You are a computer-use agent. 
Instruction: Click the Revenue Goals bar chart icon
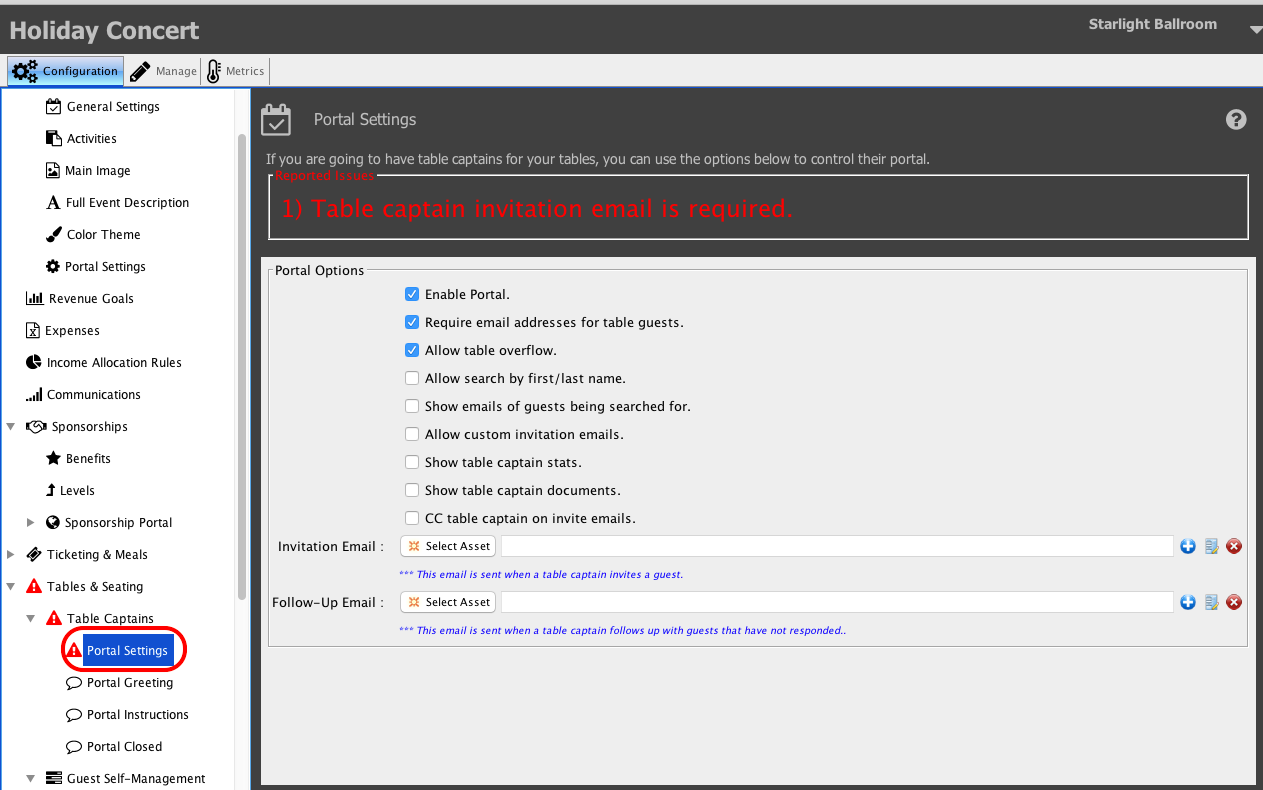coord(34,298)
